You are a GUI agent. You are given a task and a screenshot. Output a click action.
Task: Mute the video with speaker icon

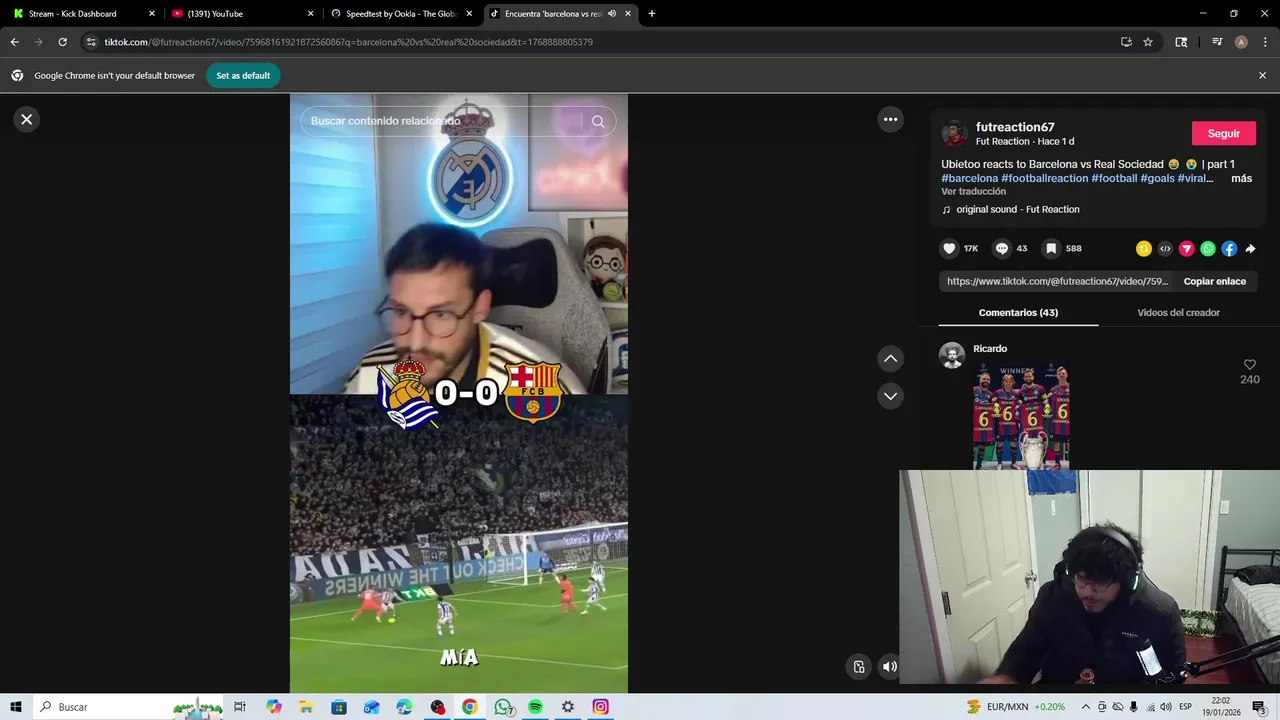coord(890,667)
